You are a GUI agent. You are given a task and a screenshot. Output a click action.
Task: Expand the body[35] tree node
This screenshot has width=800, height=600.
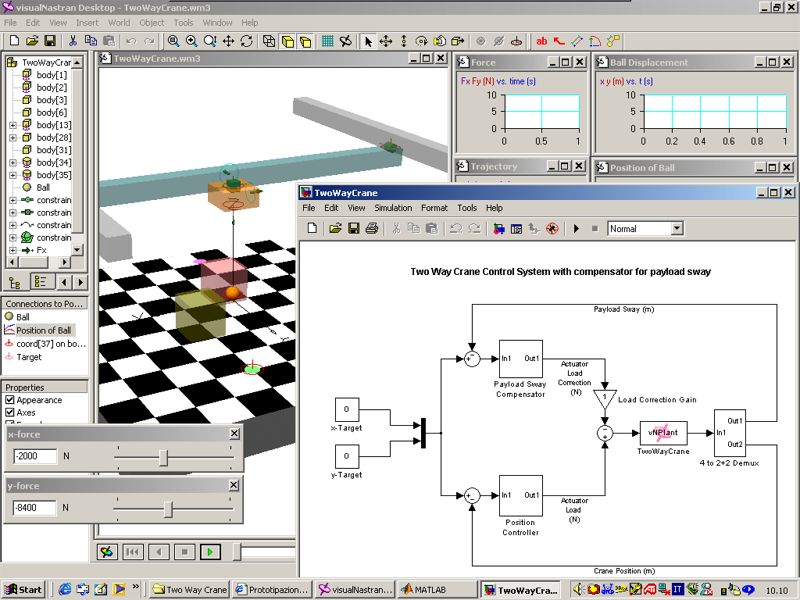point(13,175)
